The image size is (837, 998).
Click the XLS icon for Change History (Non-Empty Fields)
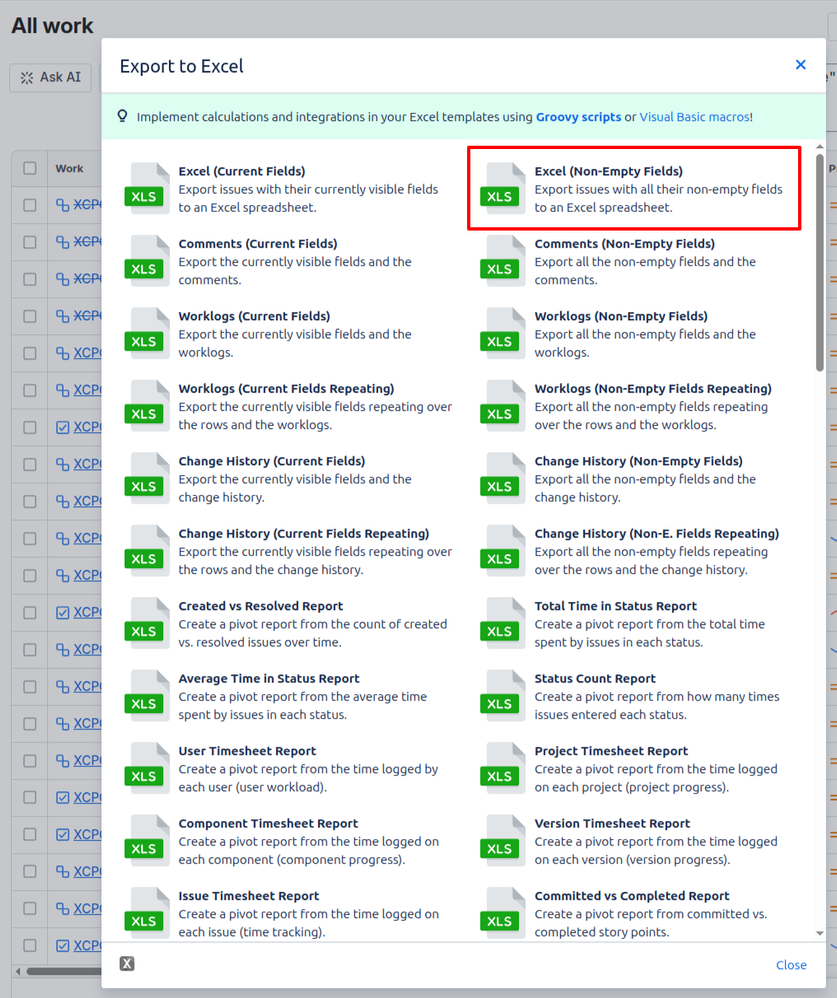(x=502, y=479)
